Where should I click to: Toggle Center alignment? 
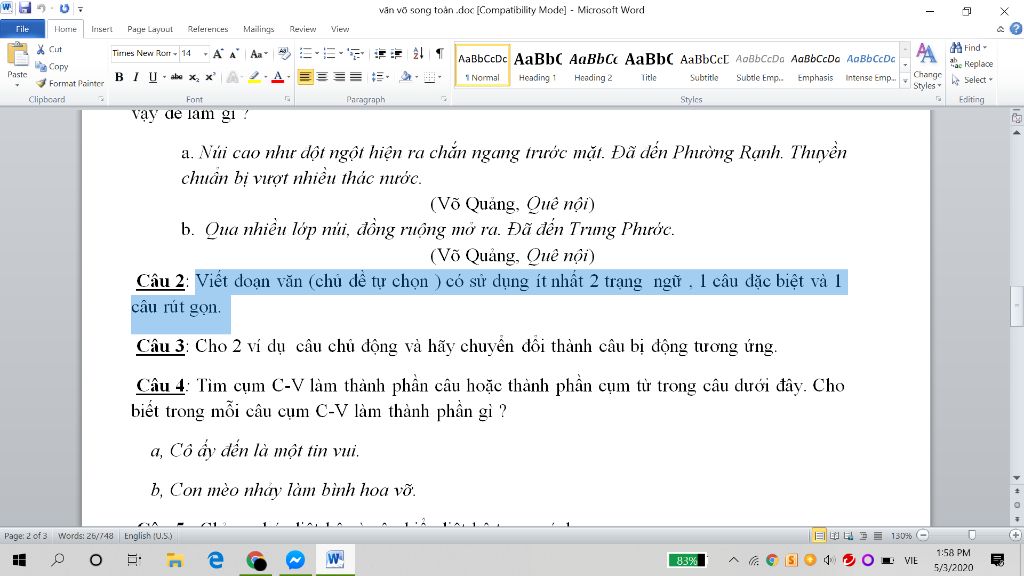[322, 77]
